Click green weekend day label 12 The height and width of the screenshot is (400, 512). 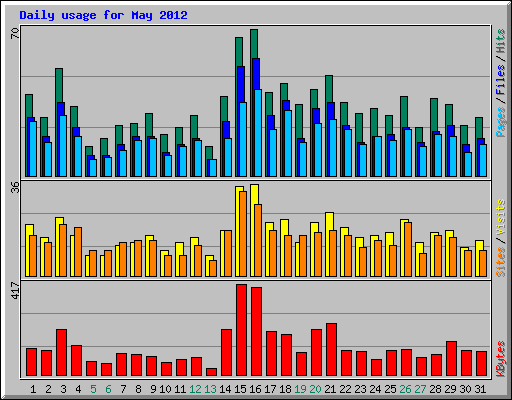point(195,389)
